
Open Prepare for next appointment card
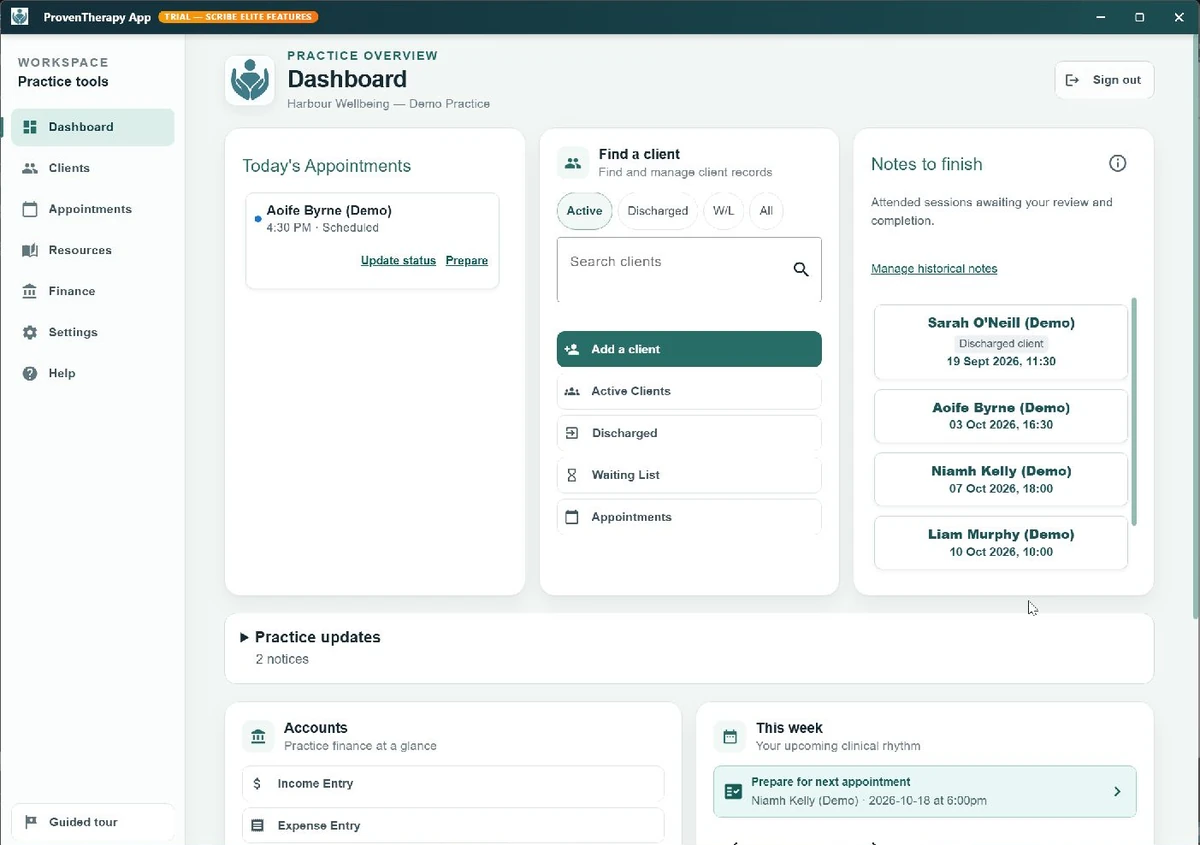pyautogui.click(x=925, y=791)
